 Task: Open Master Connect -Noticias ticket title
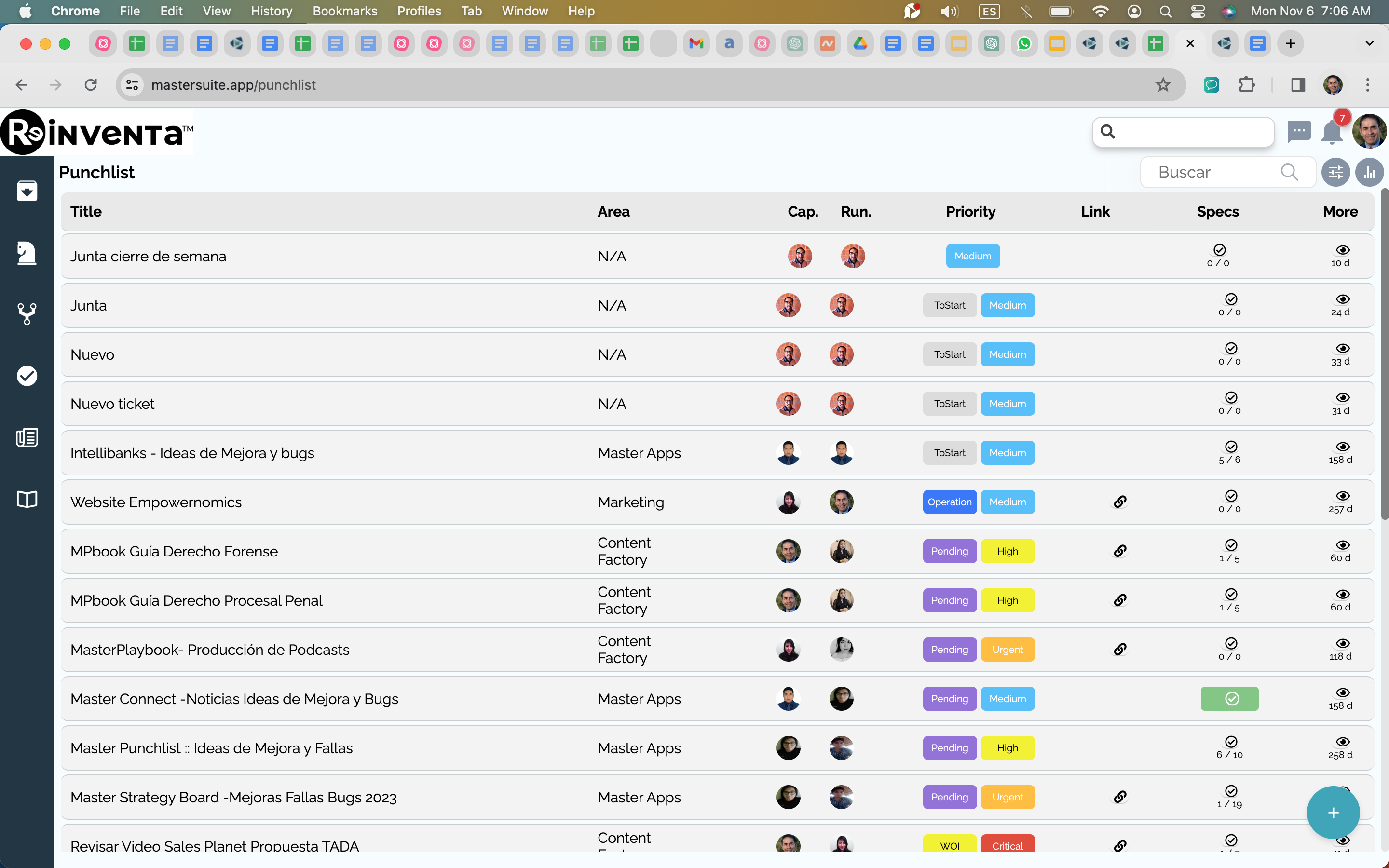234,699
